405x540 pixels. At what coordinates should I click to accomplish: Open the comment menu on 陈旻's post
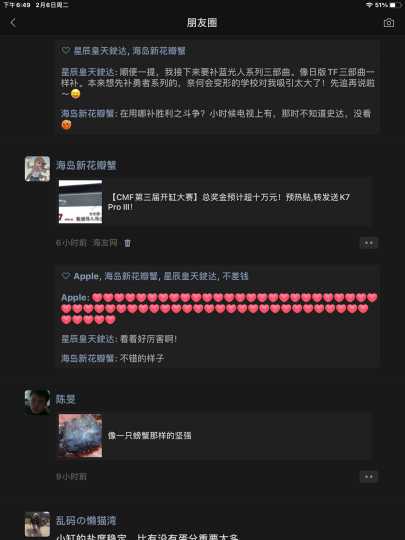[368, 477]
